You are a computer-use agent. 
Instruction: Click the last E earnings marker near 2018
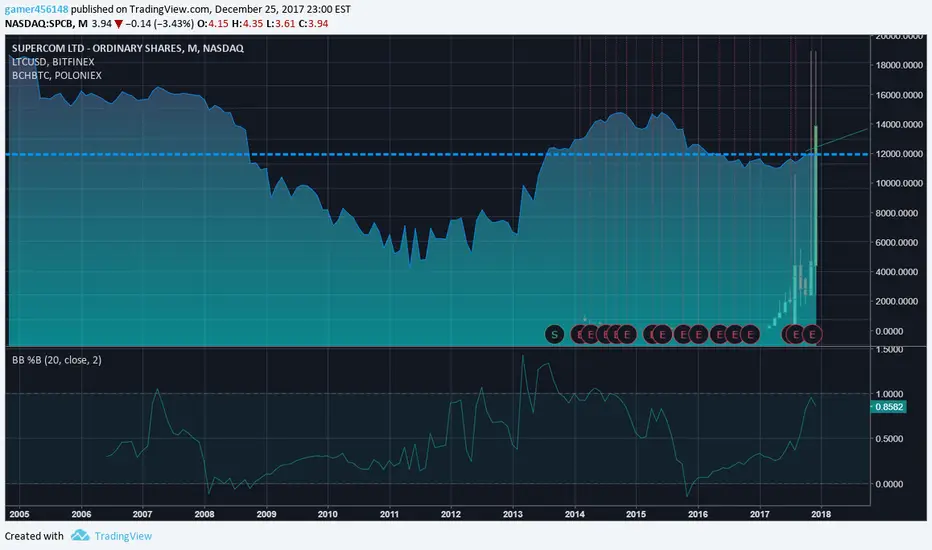[x=812, y=334]
